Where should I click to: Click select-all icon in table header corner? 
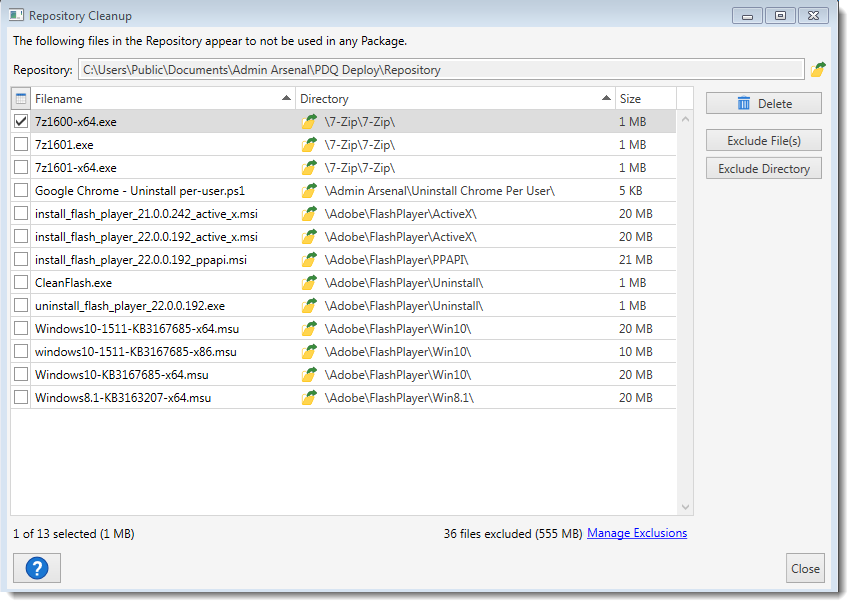pos(21,99)
